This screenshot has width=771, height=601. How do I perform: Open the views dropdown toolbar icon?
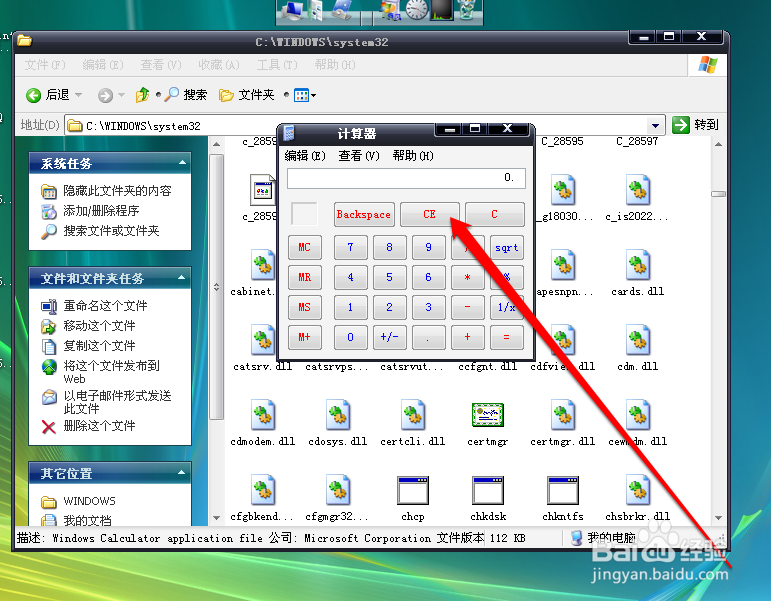[x=305, y=95]
